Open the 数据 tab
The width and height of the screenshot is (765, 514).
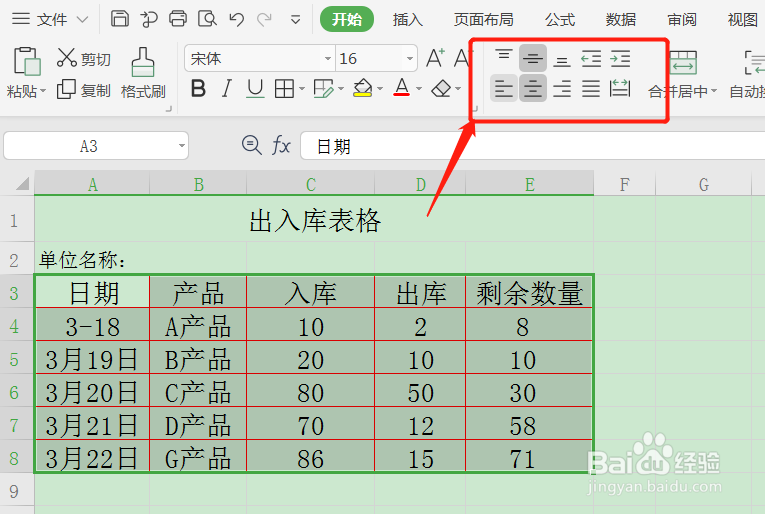tap(621, 20)
